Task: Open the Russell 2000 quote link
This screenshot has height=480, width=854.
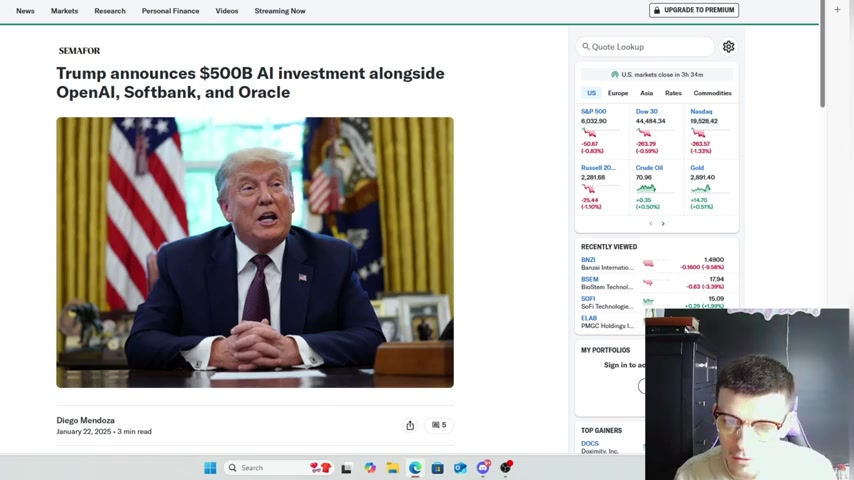Action: 598,168
